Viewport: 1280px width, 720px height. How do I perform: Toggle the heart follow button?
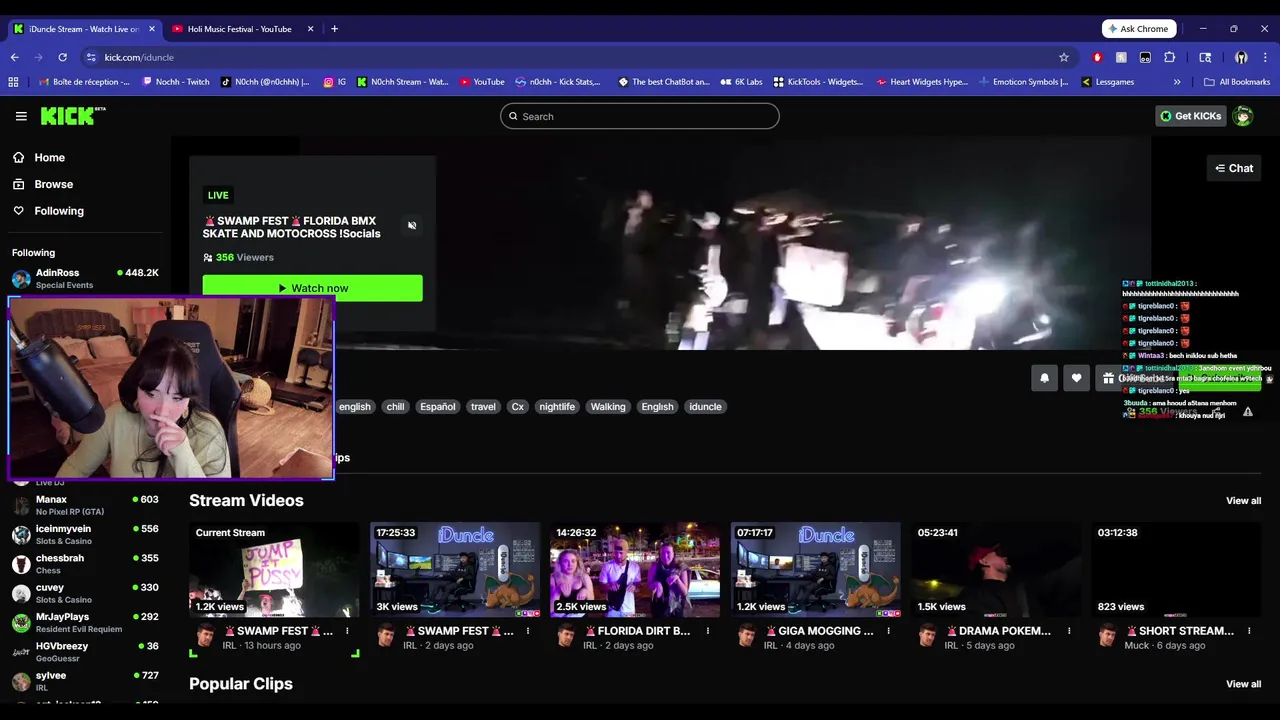(1076, 378)
